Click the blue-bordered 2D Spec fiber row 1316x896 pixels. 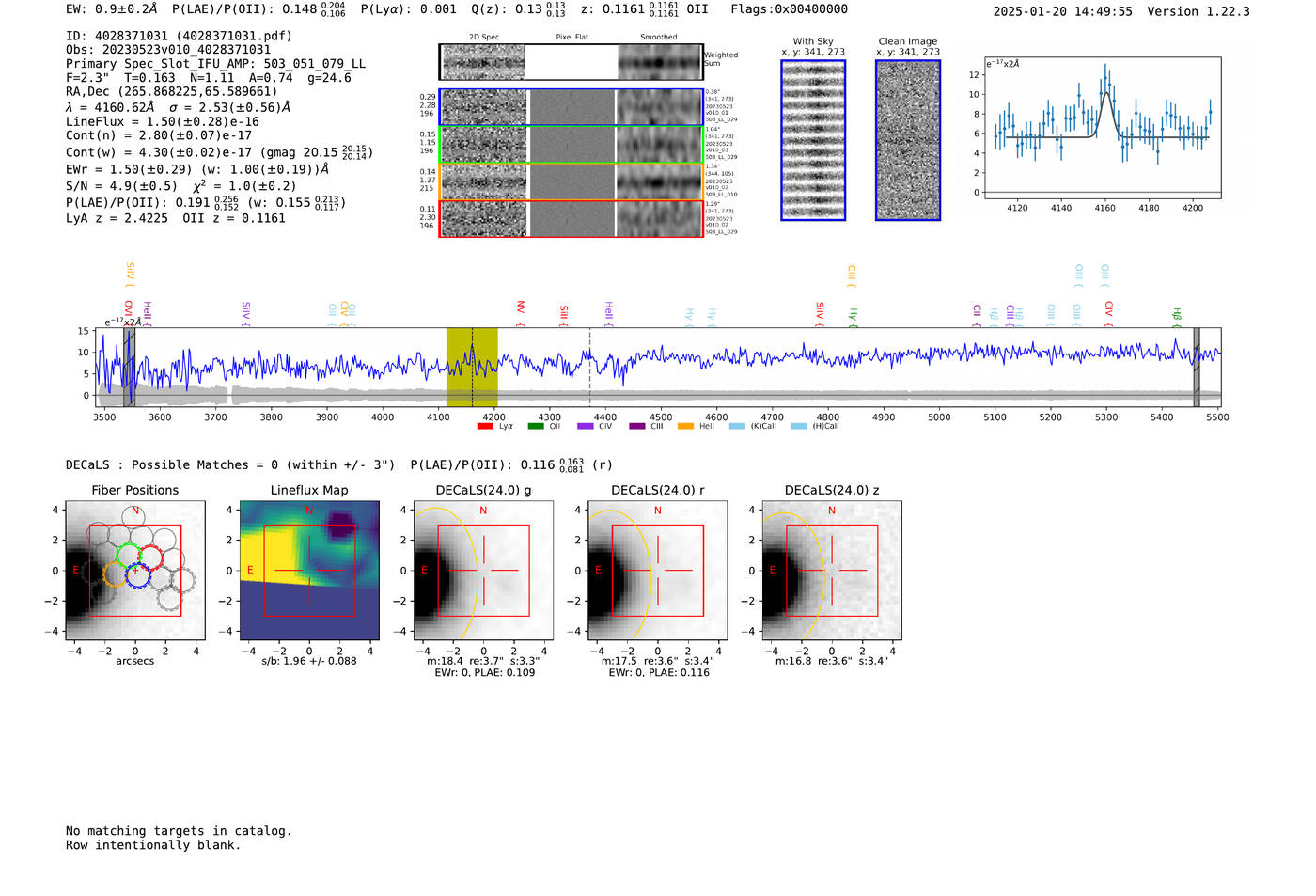484,107
